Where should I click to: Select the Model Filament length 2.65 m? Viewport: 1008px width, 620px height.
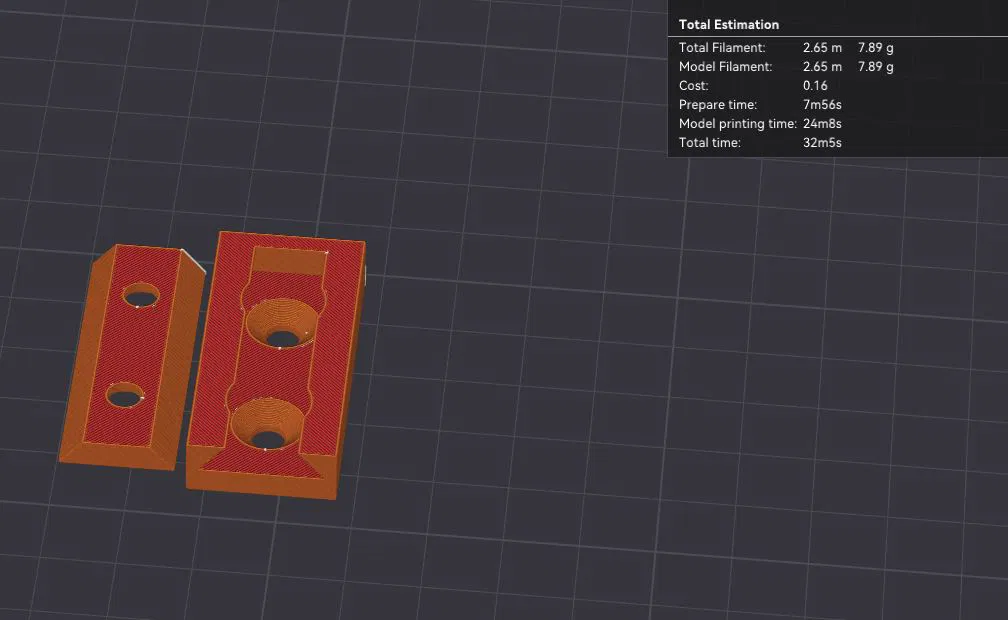point(822,67)
